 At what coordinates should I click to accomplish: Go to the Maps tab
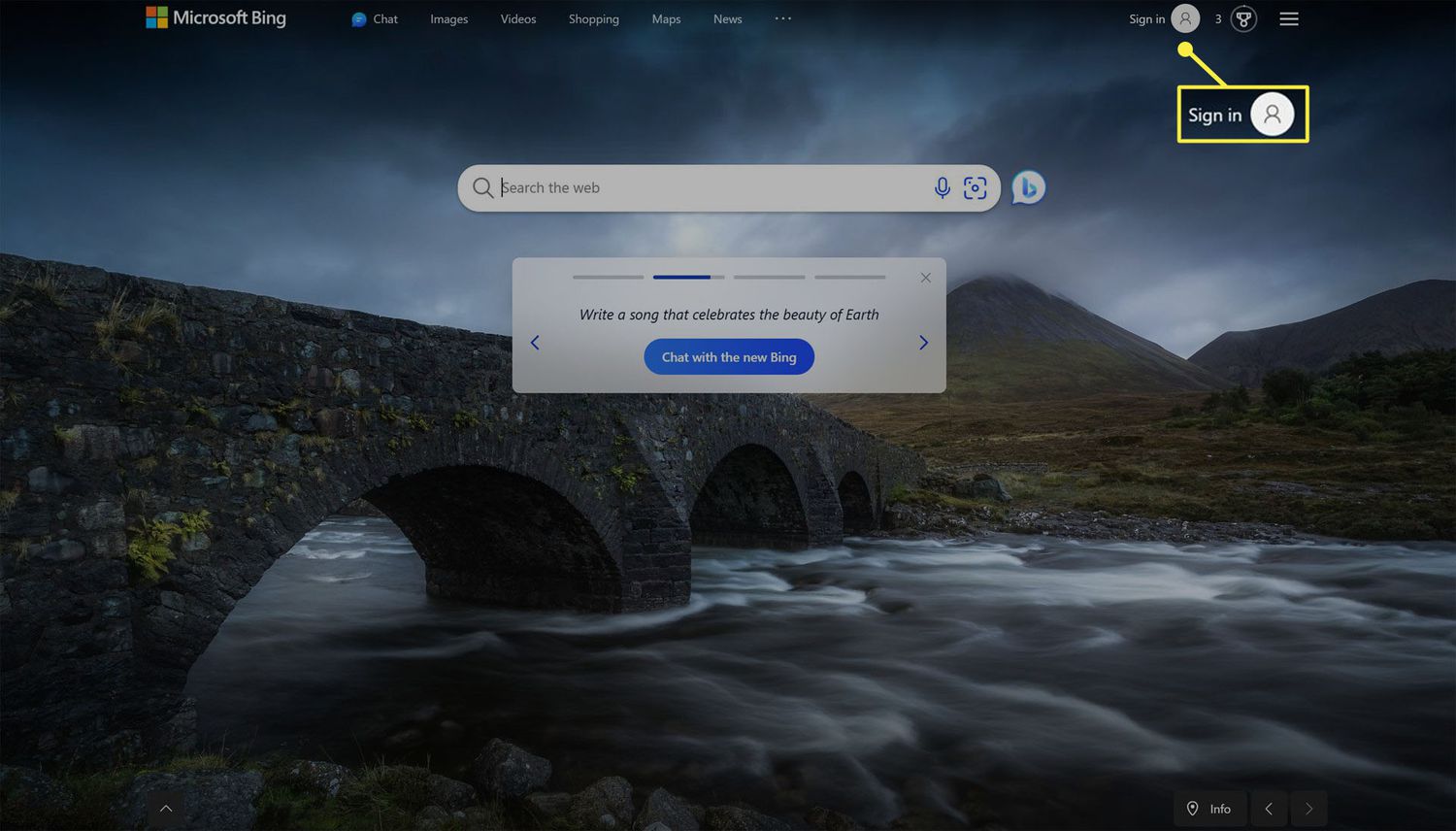(x=666, y=19)
